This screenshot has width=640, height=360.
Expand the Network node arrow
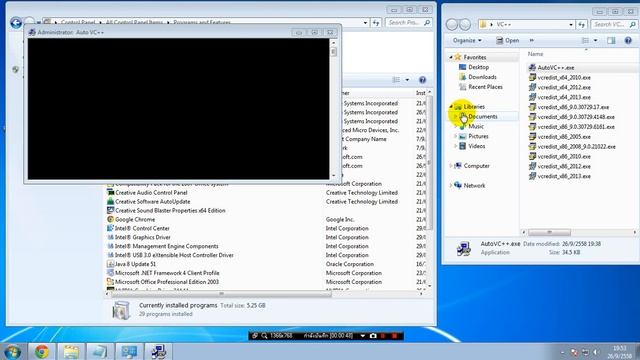[x=451, y=185]
